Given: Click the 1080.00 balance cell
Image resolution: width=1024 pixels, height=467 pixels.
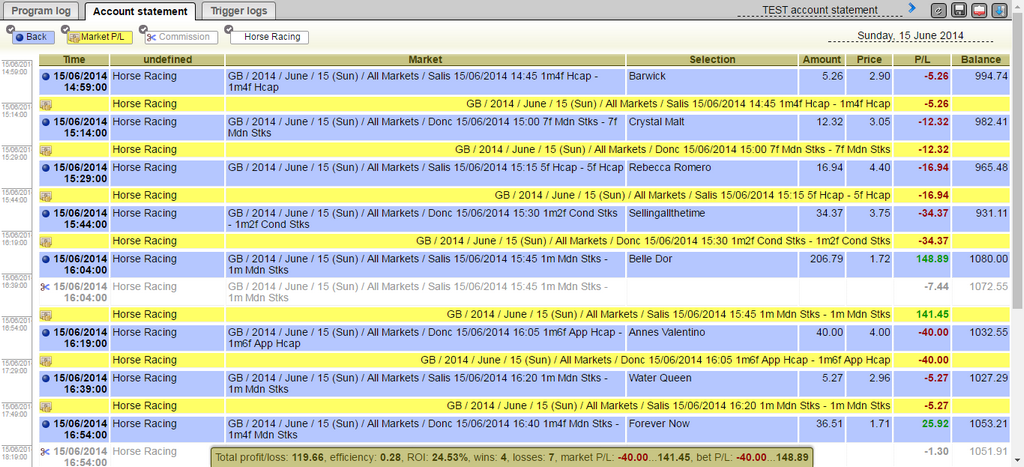Looking at the screenshot, I should click(980, 265).
